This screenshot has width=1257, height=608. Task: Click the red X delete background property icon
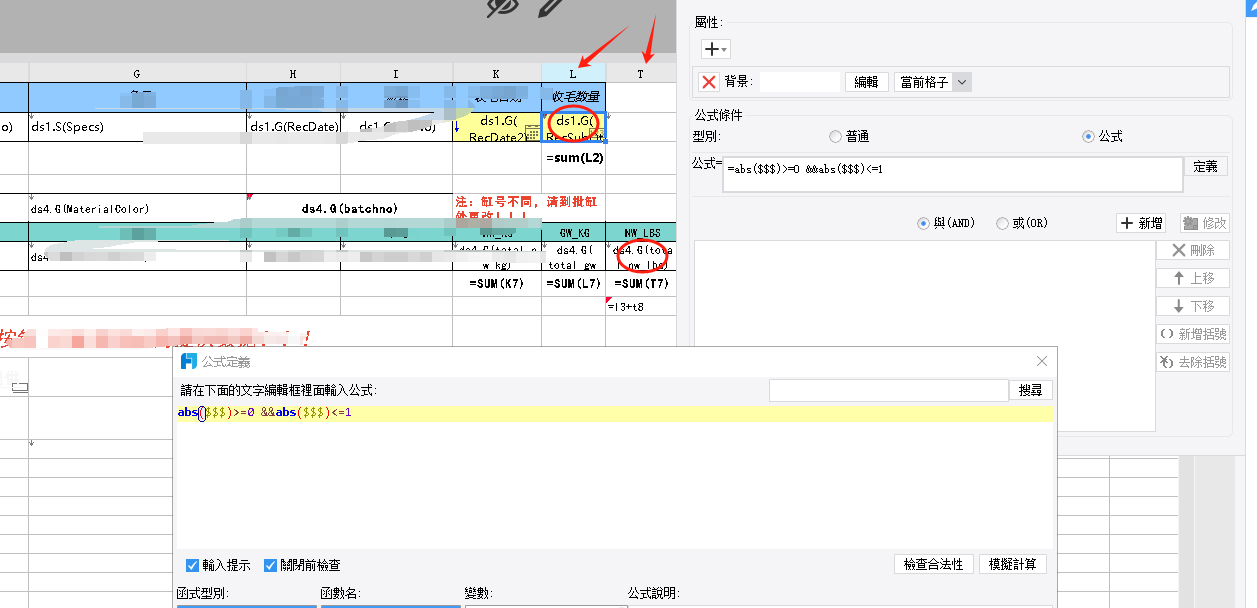coord(708,82)
